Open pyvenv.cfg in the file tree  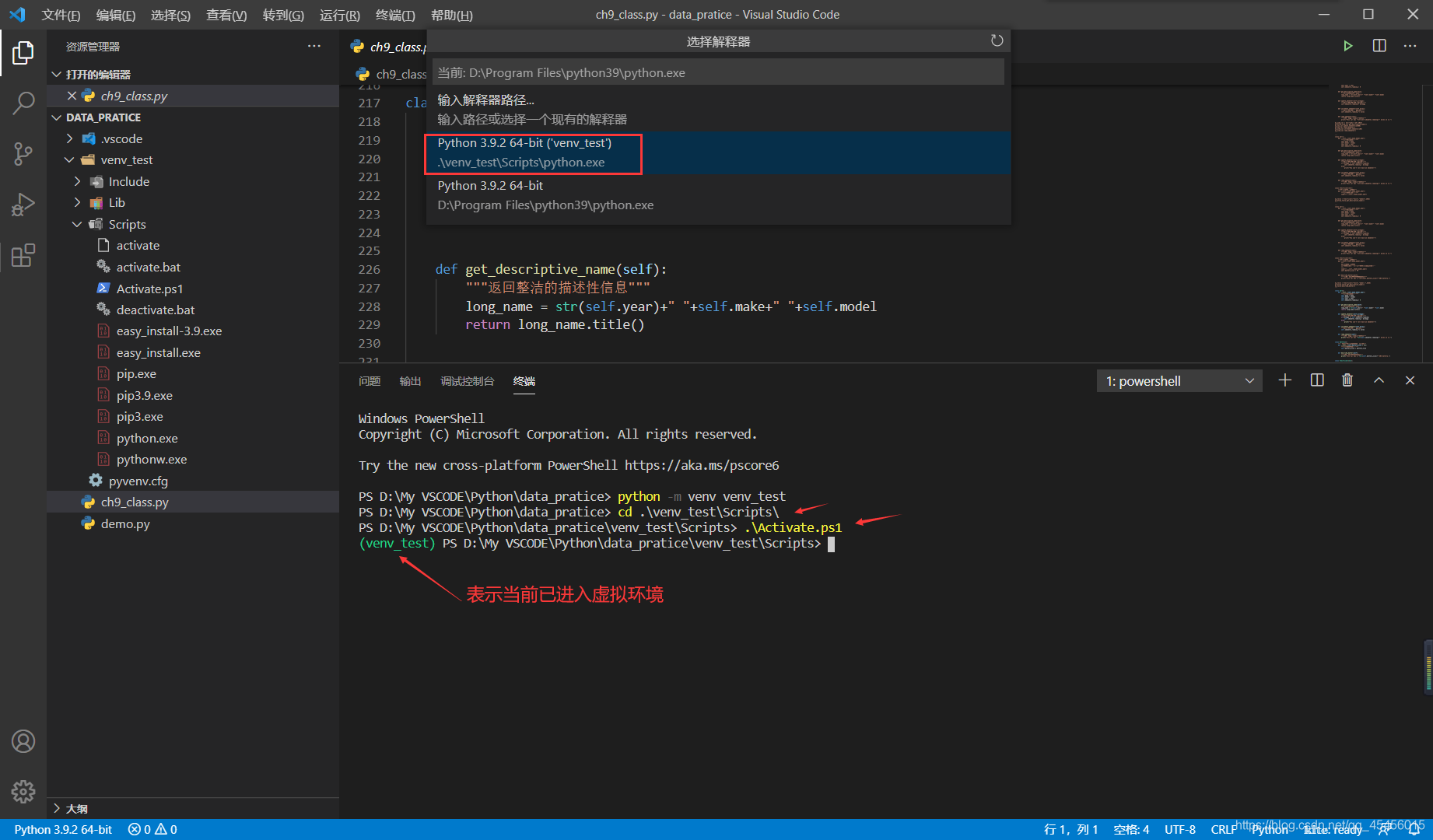click(138, 481)
